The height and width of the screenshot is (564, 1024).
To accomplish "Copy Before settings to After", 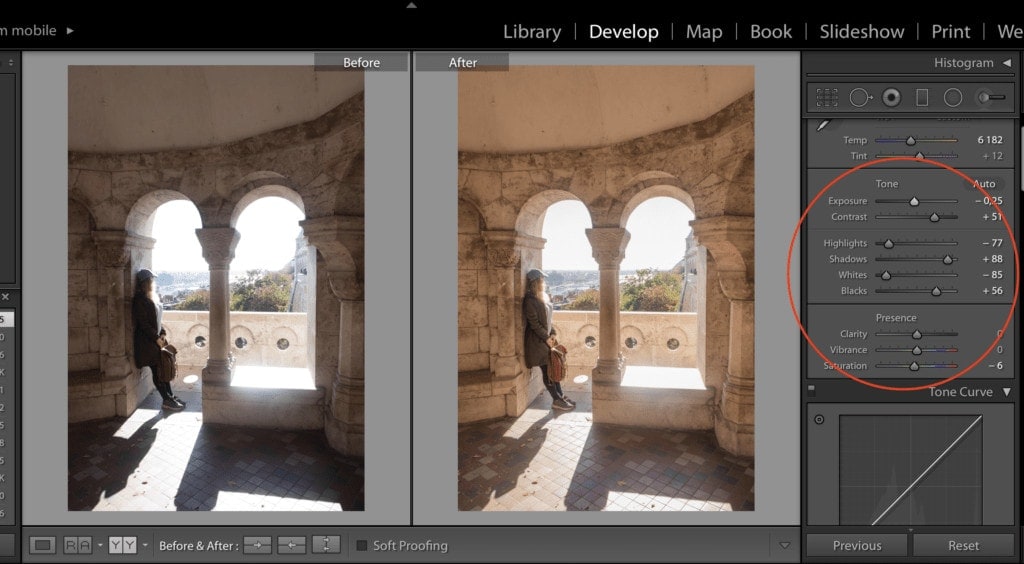I will pyautogui.click(x=257, y=545).
